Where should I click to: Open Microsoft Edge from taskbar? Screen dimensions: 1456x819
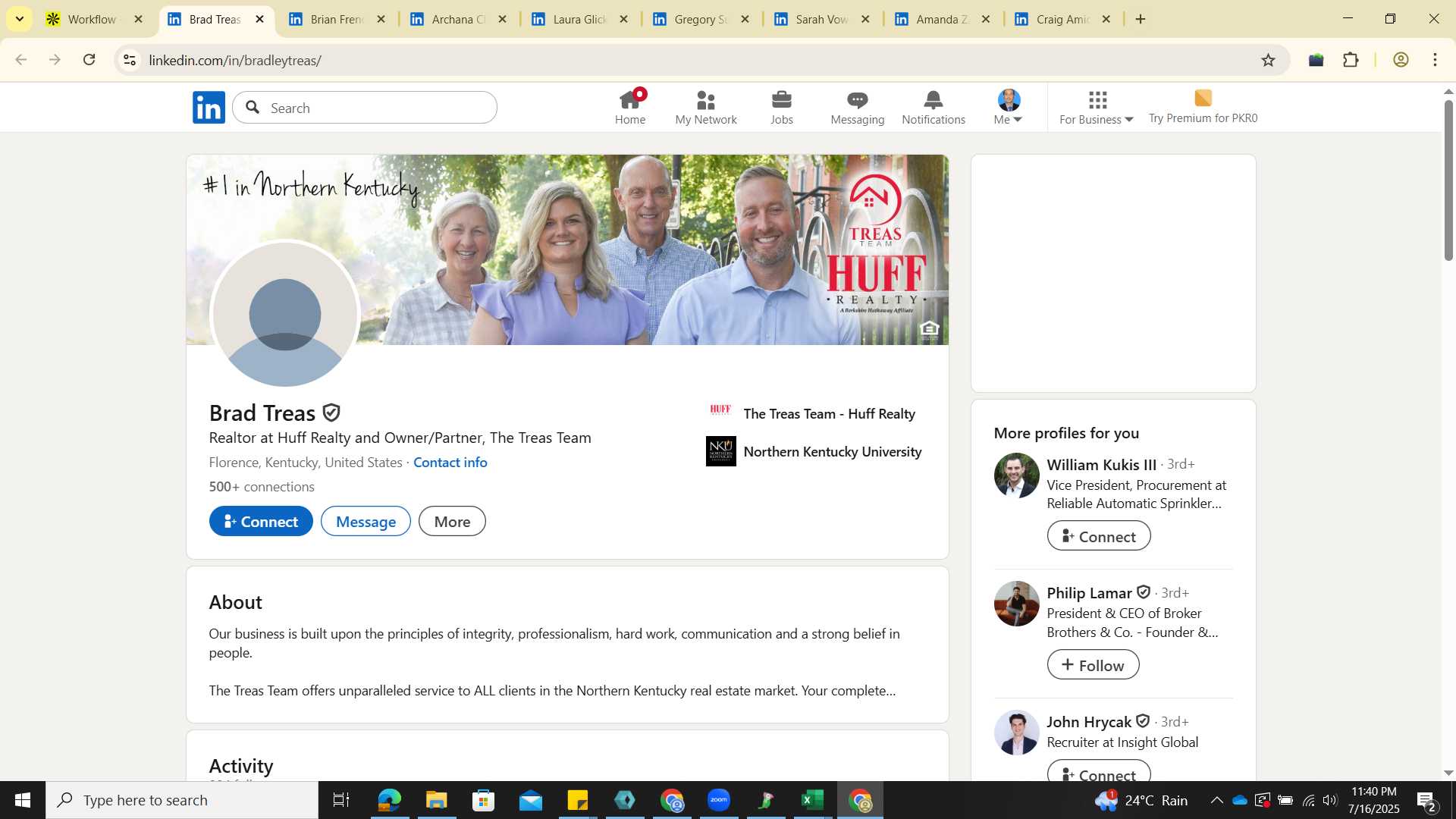pyautogui.click(x=389, y=800)
